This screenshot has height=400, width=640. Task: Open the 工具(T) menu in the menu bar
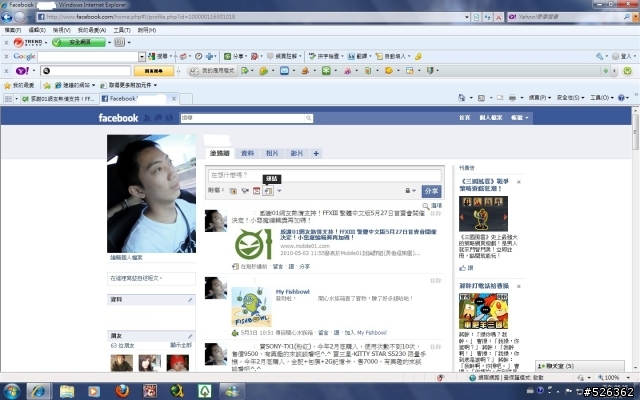(x=122, y=30)
